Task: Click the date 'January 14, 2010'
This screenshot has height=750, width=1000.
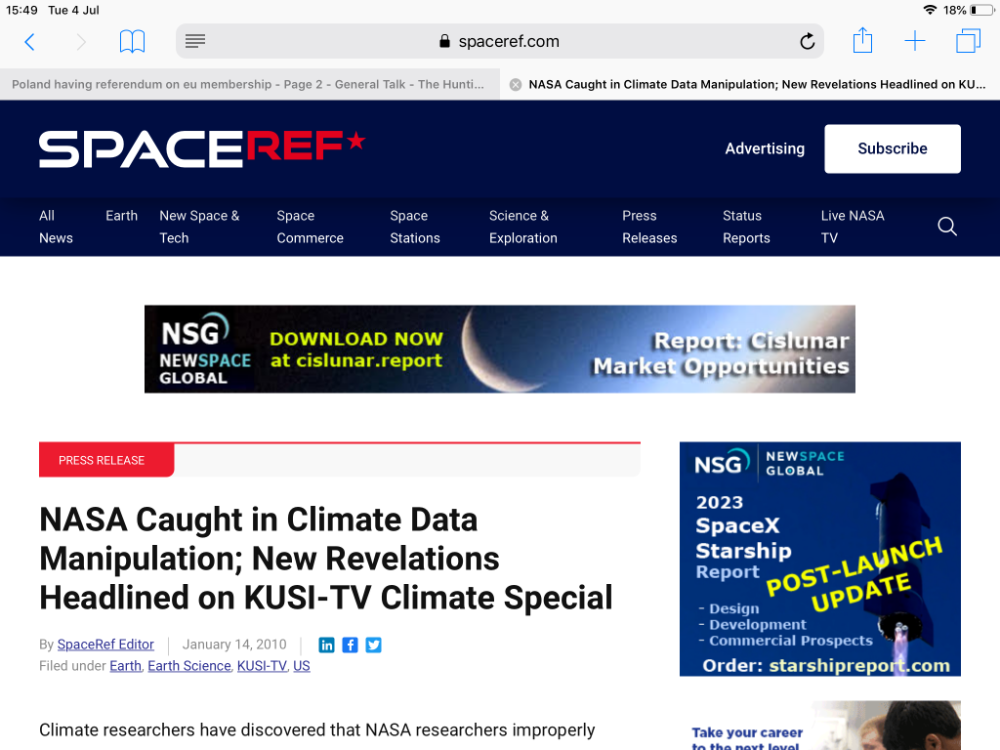Action: point(235,645)
